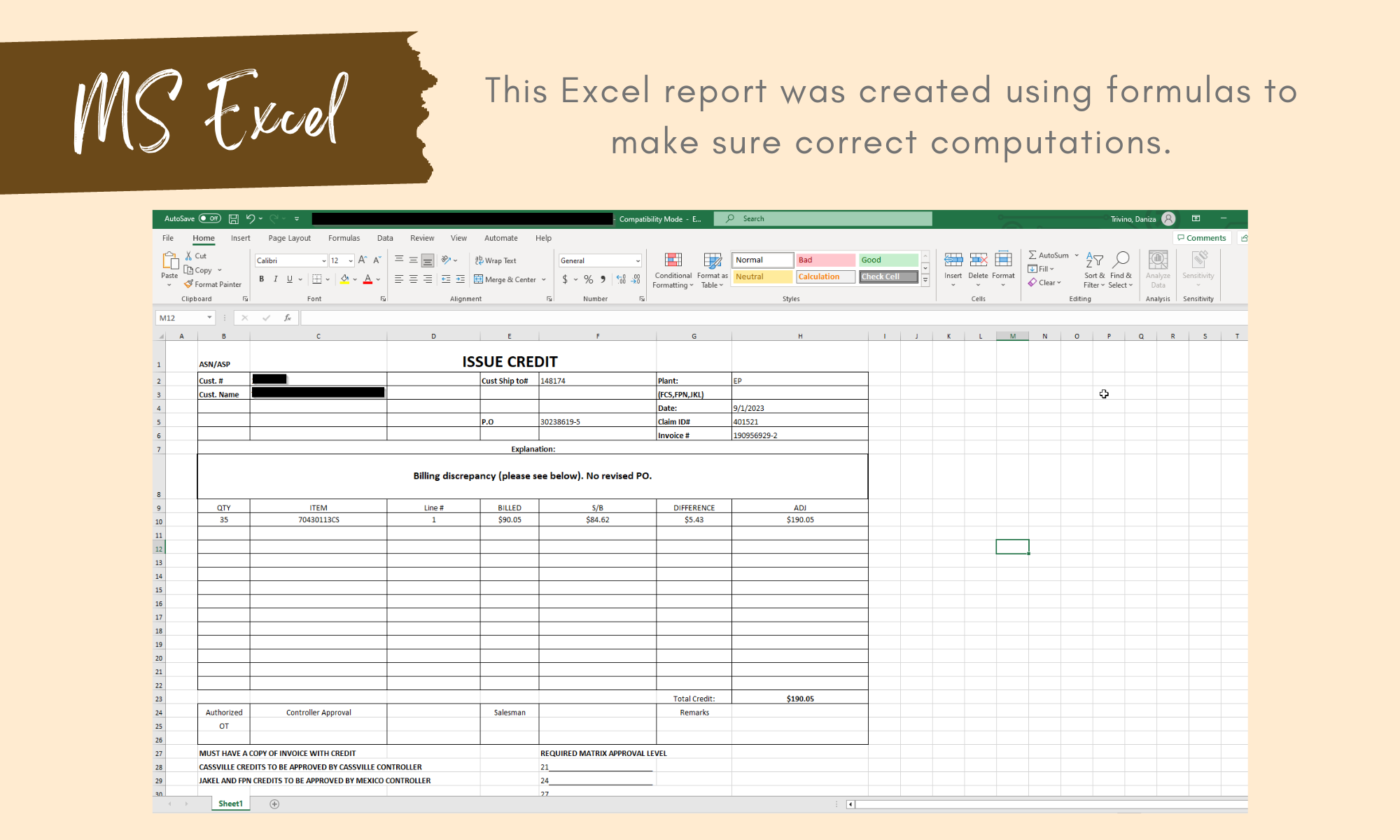Toggle Italic formatting
This screenshot has height=840, width=1400.
tap(276, 279)
